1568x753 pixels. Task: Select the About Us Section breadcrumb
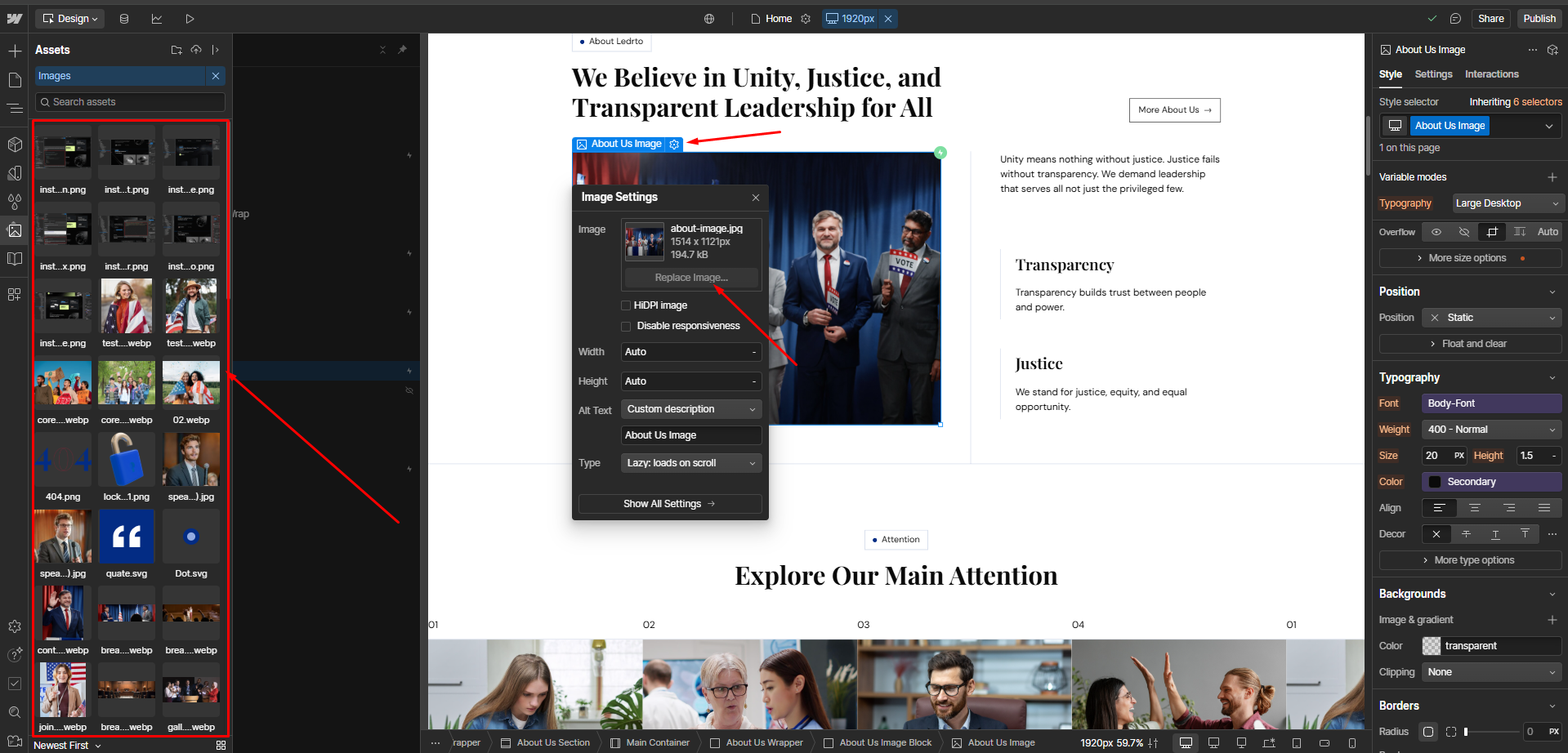[545, 743]
